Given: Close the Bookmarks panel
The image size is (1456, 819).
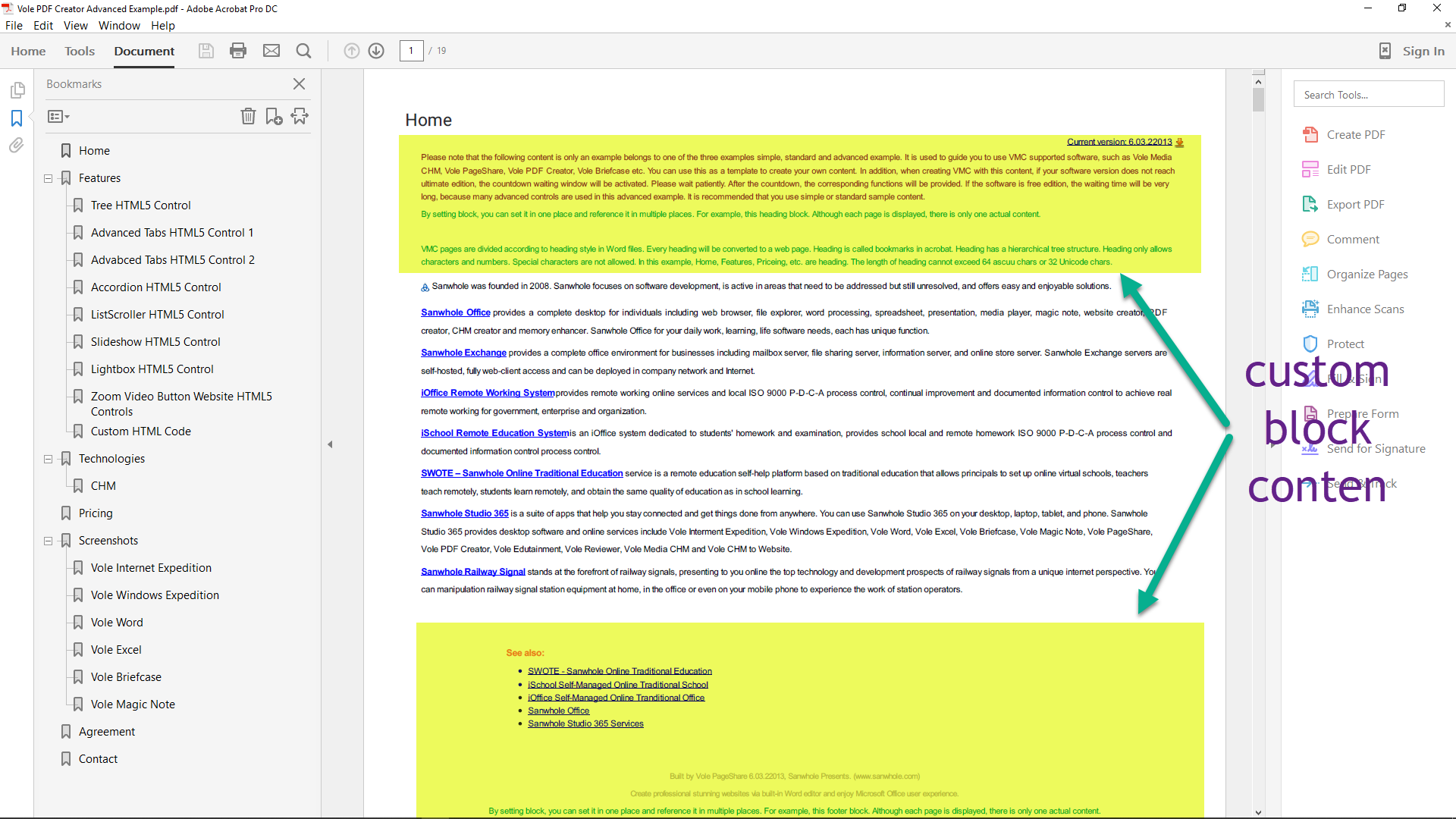Looking at the screenshot, I should (x=300, y=84).
